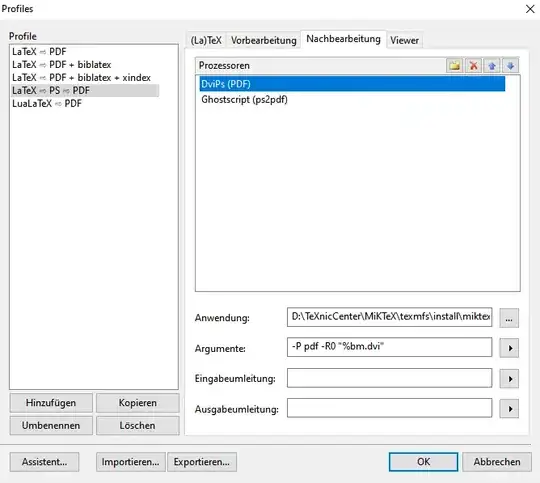Open the Viewer tab

404,40
